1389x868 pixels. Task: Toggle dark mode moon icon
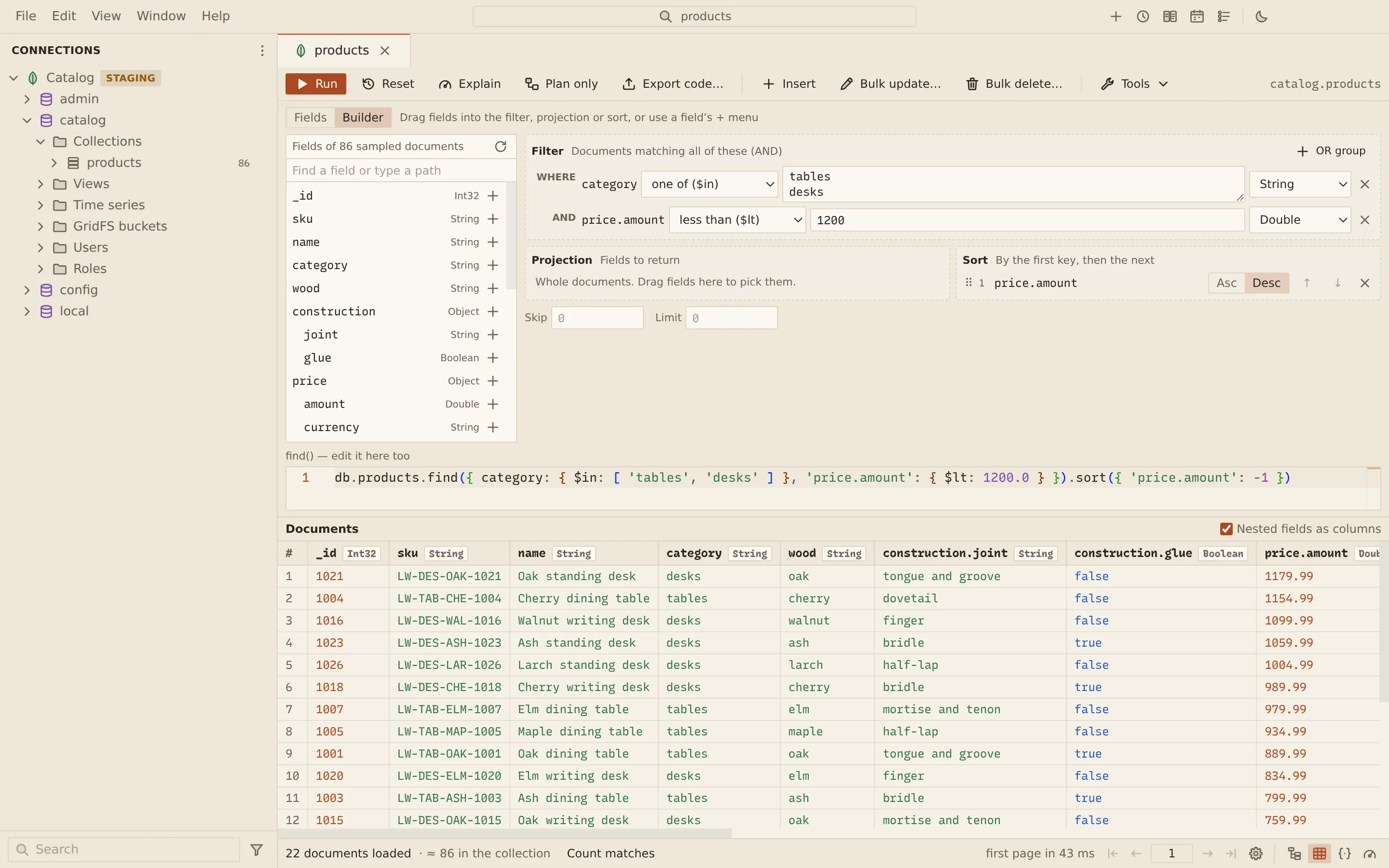(x=1262, y=17)
